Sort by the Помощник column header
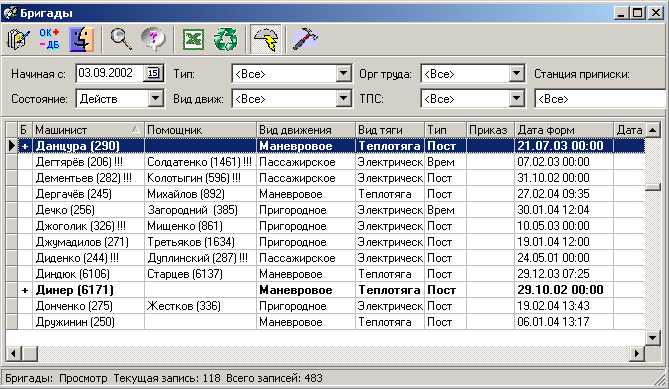The height and width of the screenshot is (389, 669). (x=201, y=130)
